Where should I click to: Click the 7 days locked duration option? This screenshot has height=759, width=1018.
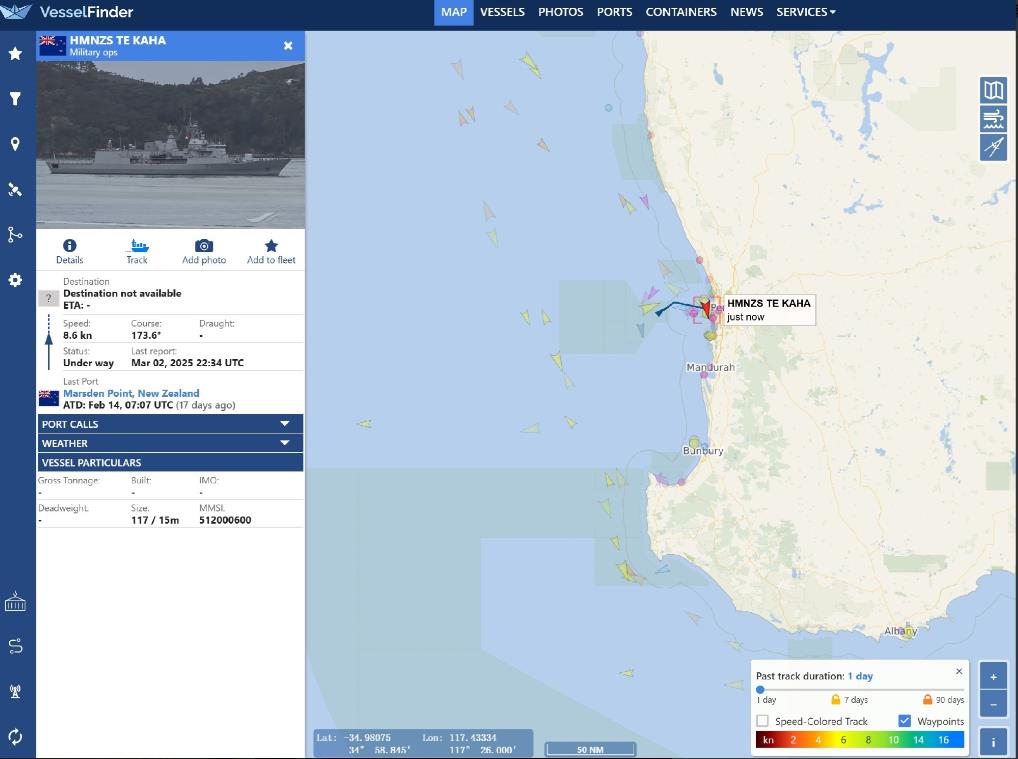coord(849,699)
